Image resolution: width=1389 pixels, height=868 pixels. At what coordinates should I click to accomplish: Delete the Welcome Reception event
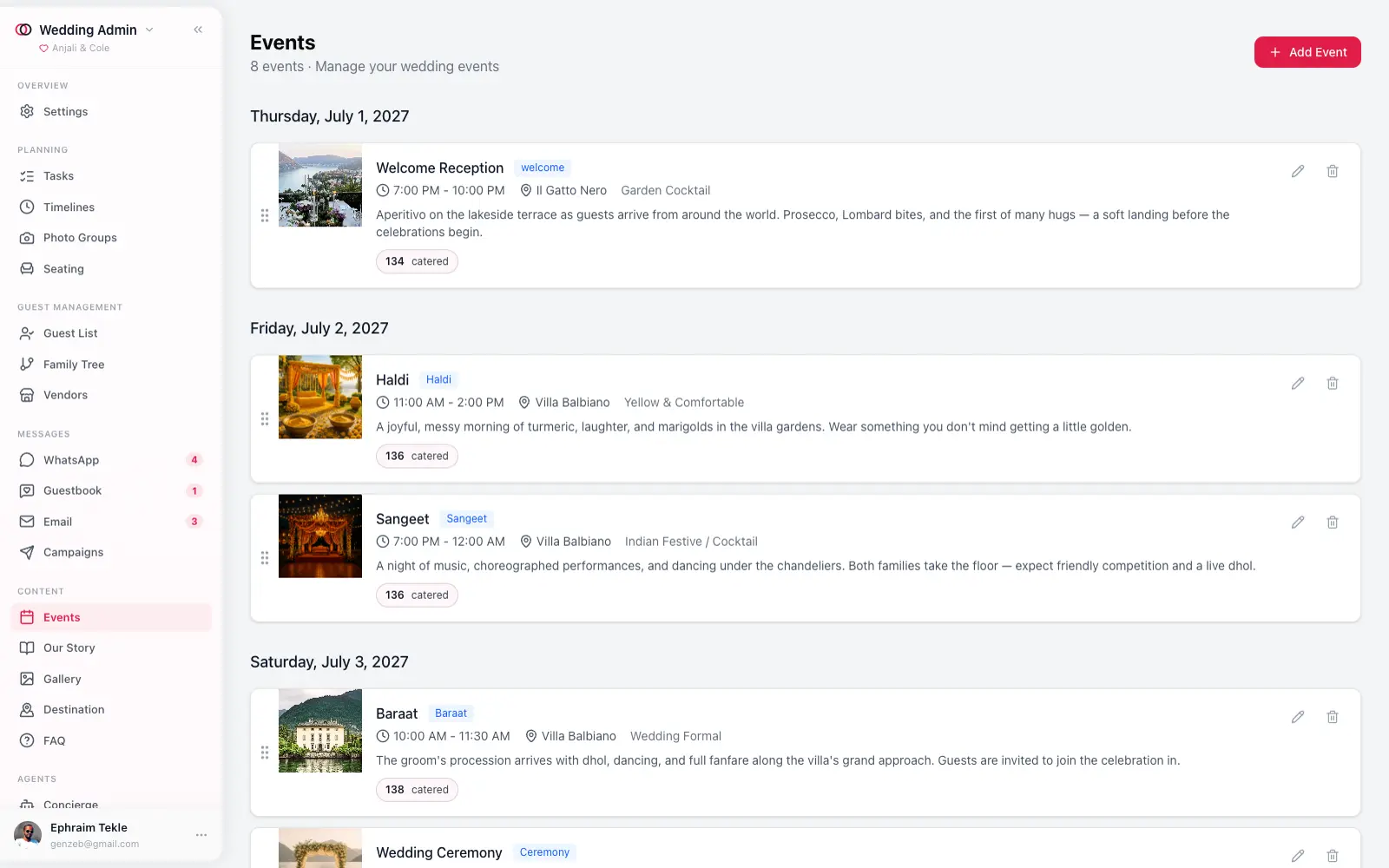[x=1333, y=171]
